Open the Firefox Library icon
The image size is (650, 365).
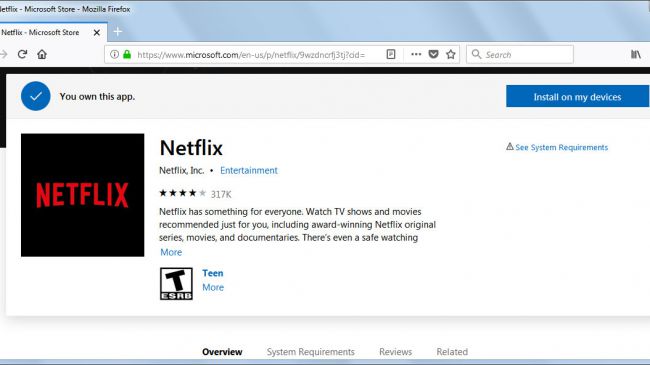tap(635, 54)
